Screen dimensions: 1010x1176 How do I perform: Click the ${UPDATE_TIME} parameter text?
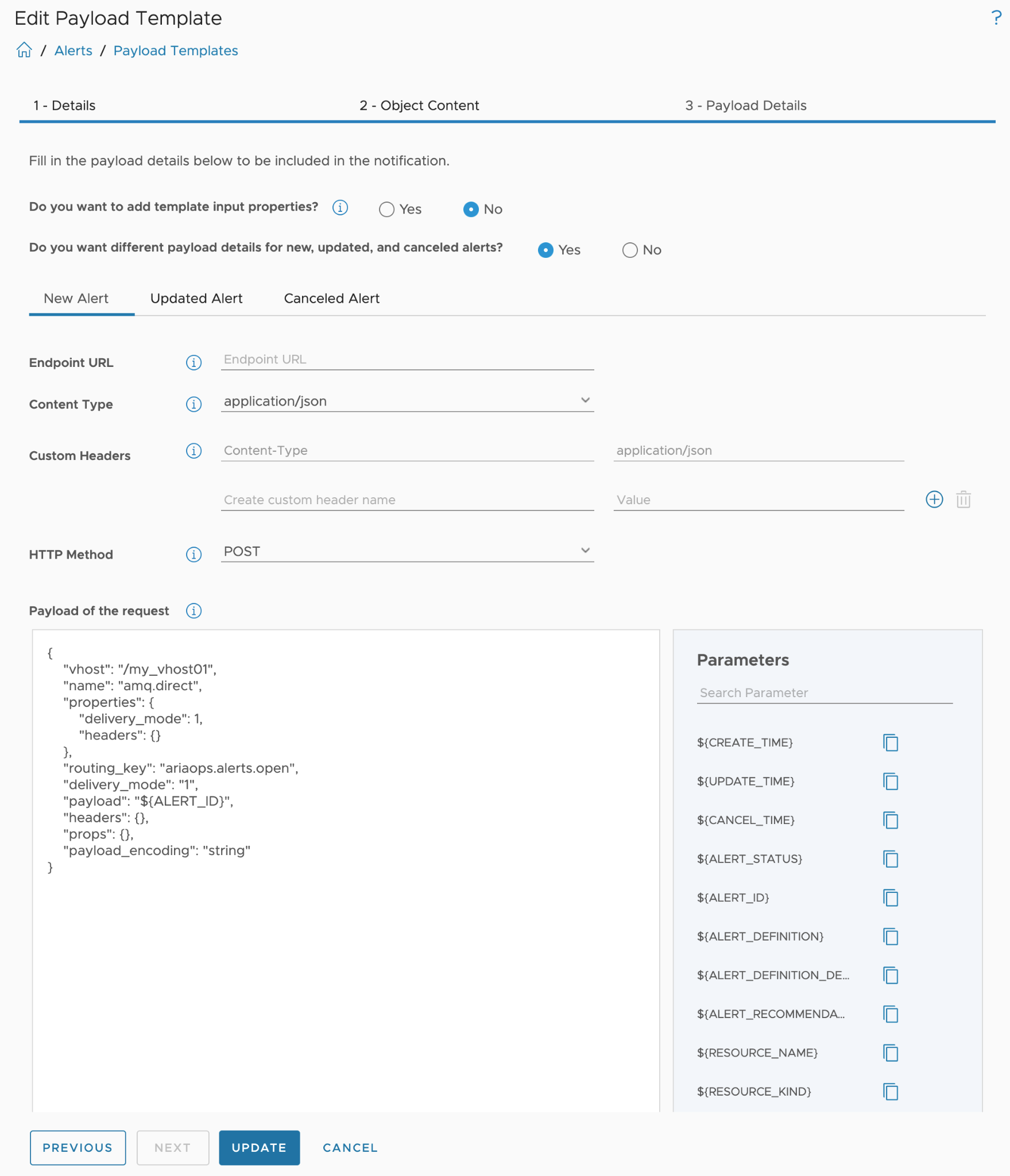[x=745, y=781]
